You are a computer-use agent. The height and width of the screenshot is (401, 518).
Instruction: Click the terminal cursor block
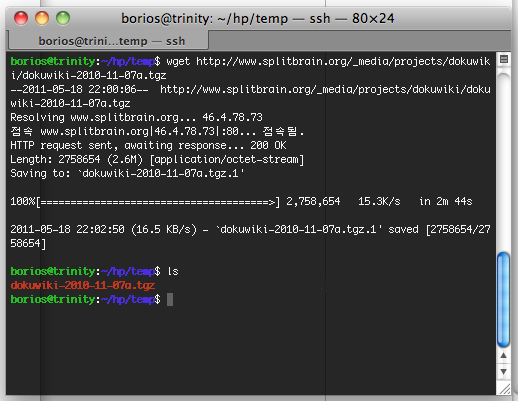point(170,299)
